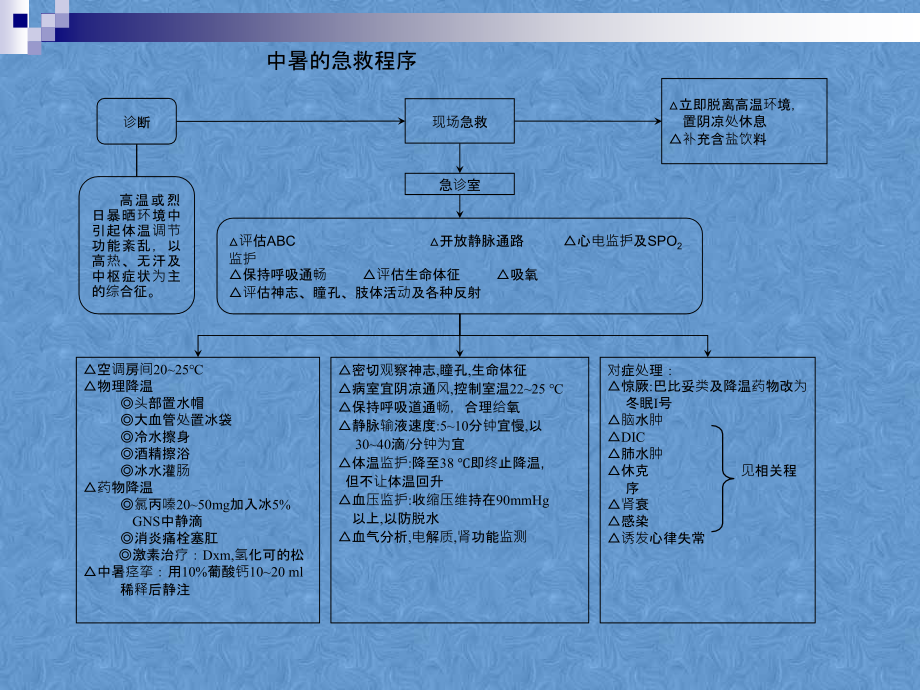Select the 冰水灌肠 circle bullet item
920x690 pixels.
[155, 471]
